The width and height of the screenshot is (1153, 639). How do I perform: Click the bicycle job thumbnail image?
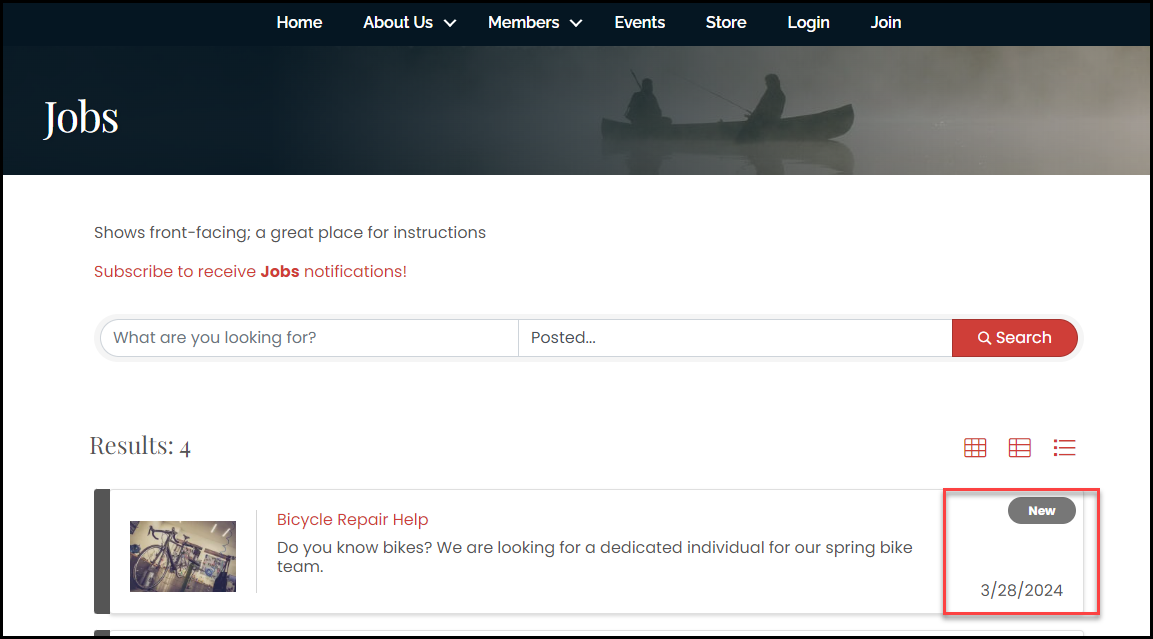click(183, 556)
